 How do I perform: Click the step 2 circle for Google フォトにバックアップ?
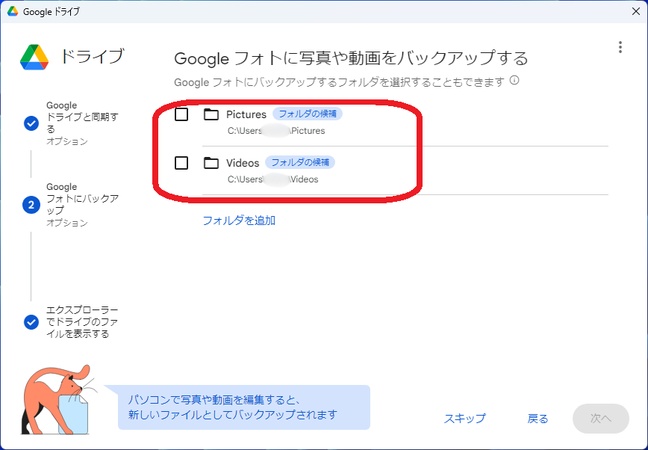pos(31,205)
